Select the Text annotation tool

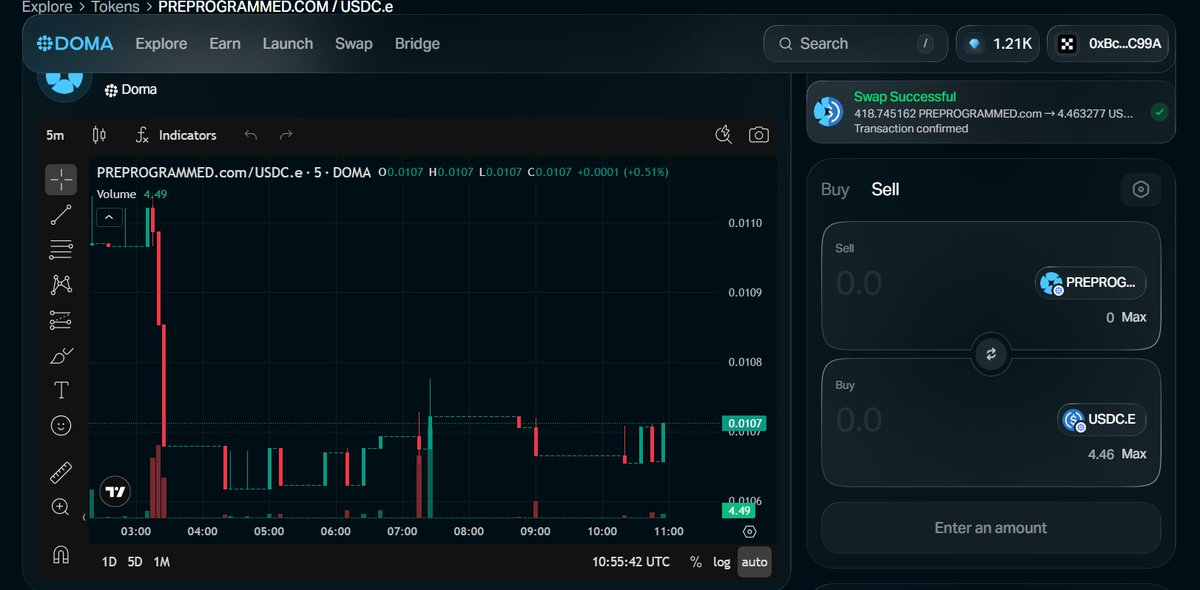tap(61, 390)
